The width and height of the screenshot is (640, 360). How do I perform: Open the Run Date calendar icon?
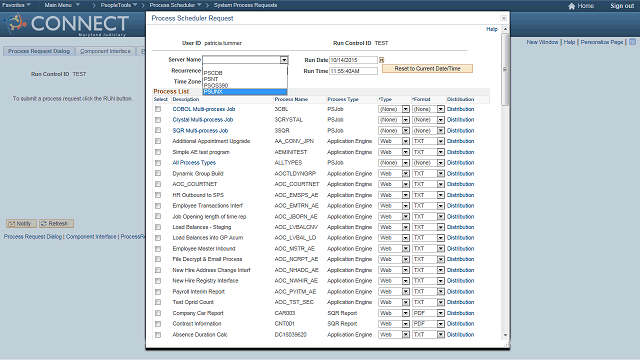(x=382, y=60)
